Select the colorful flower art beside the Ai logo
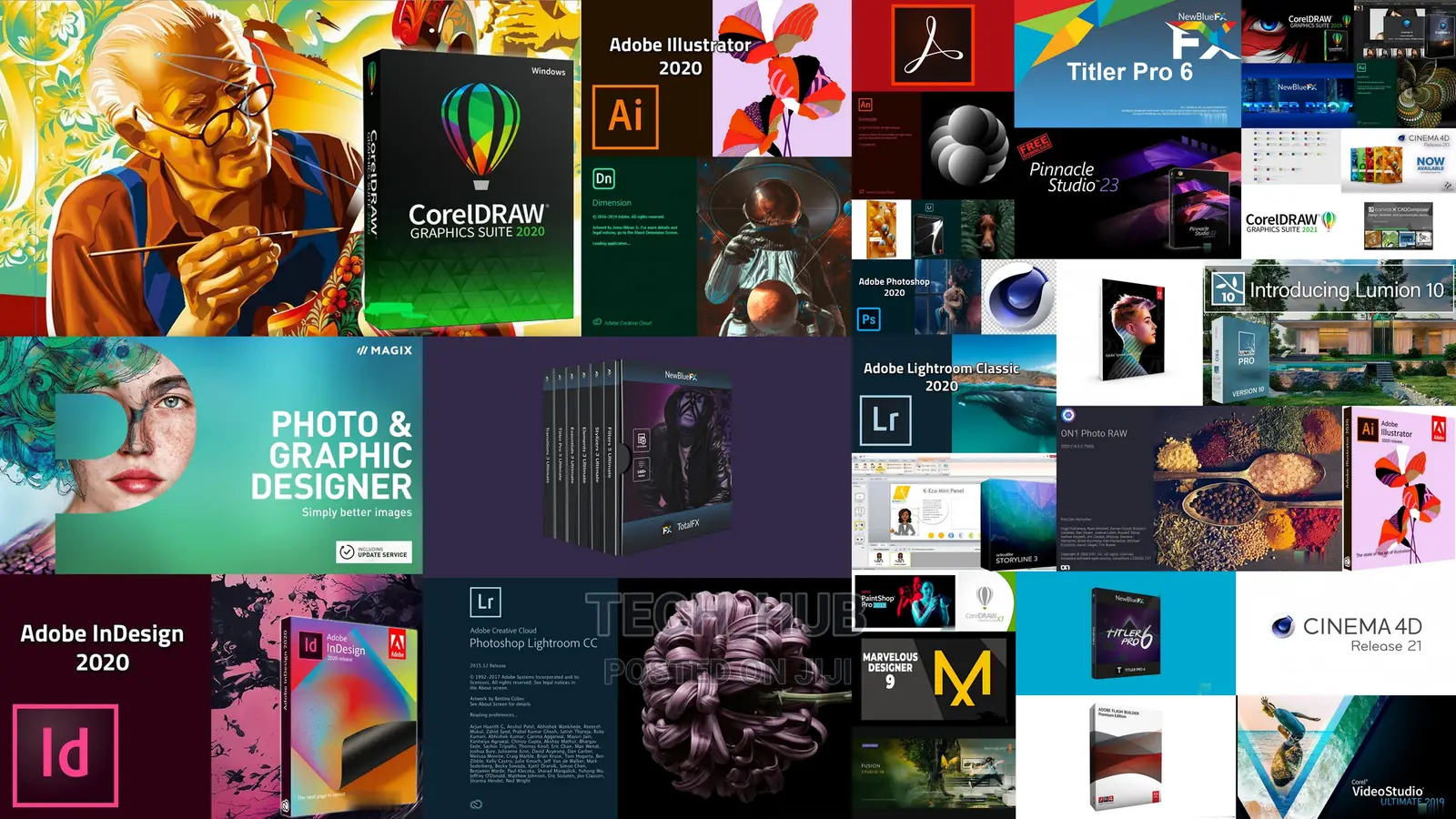 [x=782, y=79]
